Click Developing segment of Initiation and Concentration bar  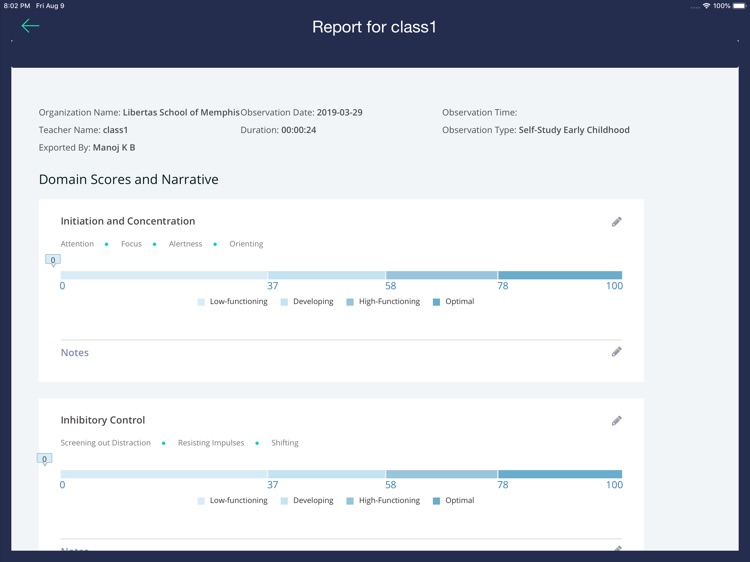click(327, 275)
